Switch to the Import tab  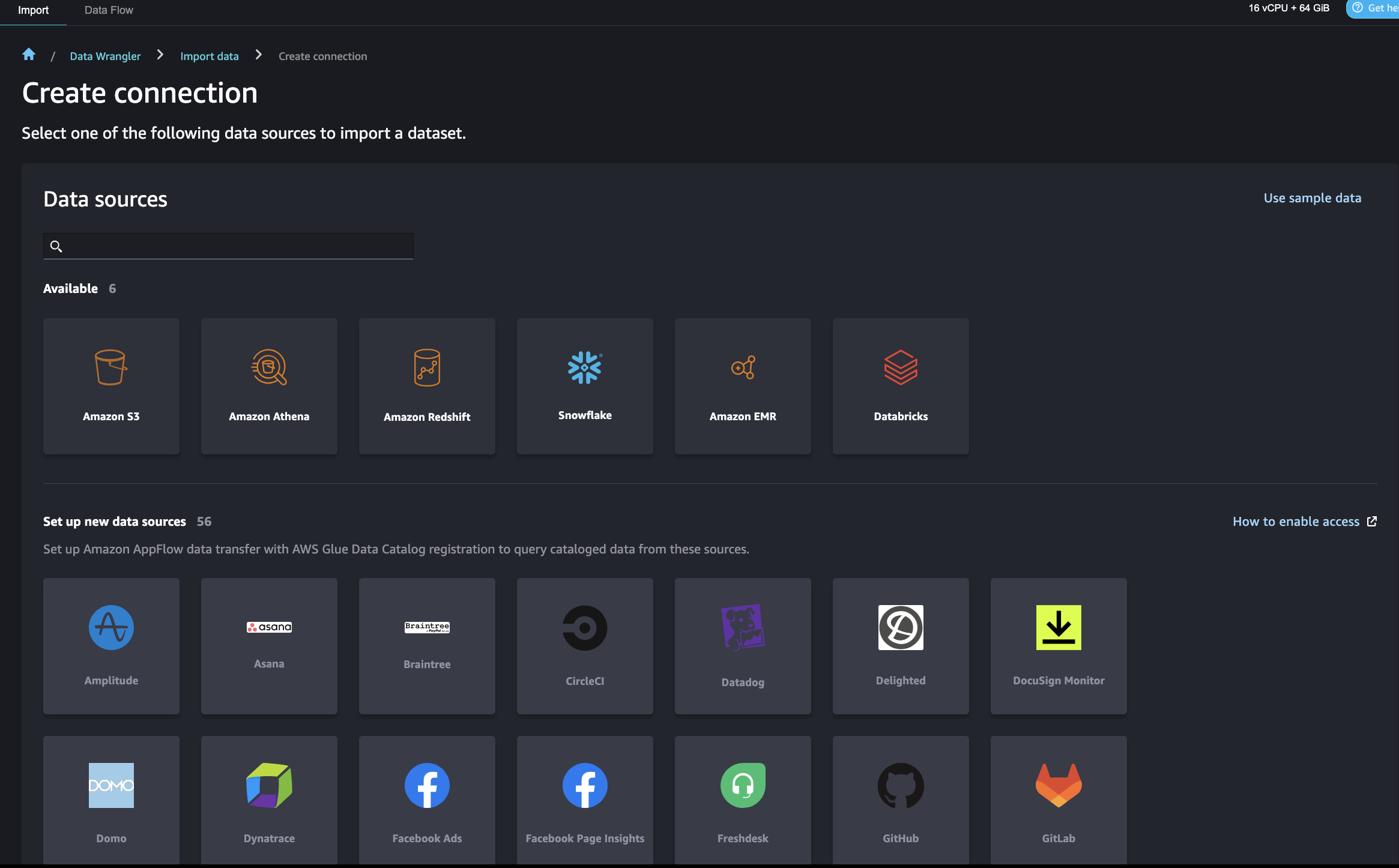coord(33,10)
